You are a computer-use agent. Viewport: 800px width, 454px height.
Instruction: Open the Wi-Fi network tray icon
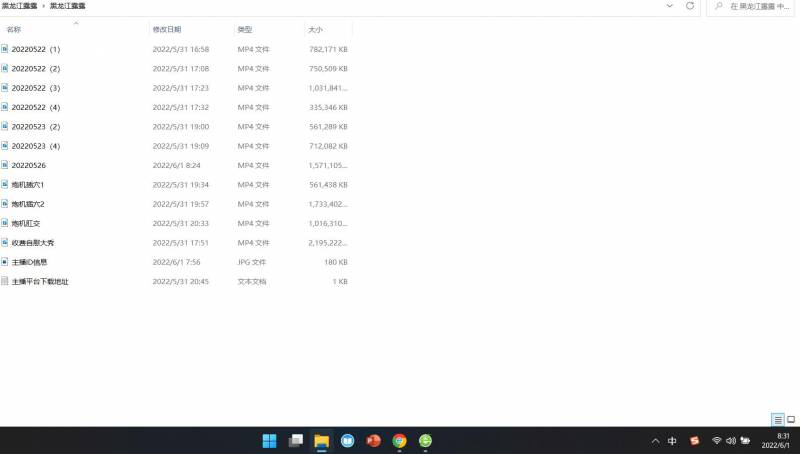coord(717,441)
